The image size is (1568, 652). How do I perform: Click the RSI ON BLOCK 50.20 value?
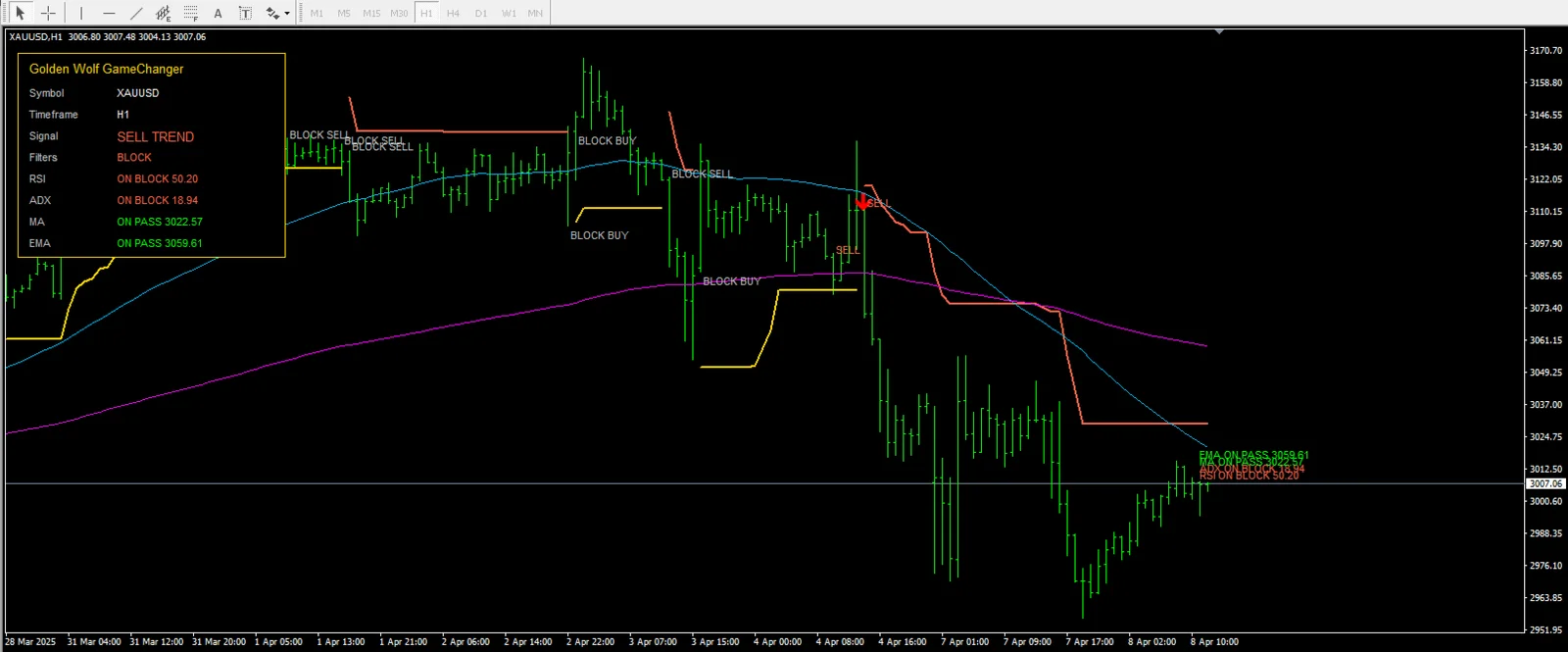point(158,178)
